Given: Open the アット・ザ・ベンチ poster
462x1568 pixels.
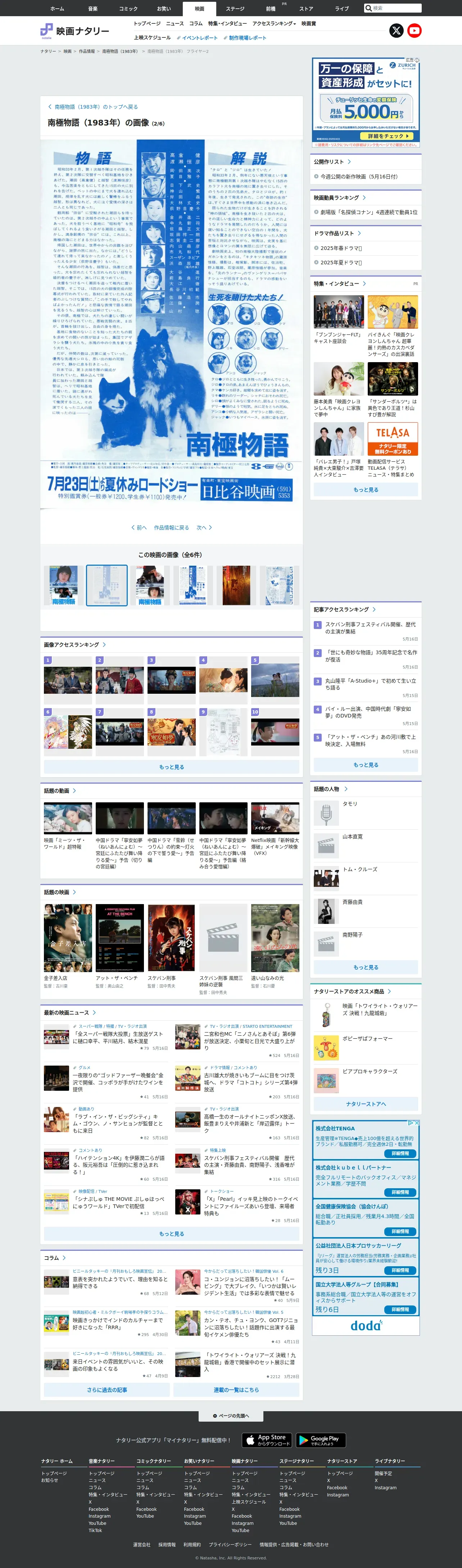Looking at the screenshot, I should (x=119, y=938).
